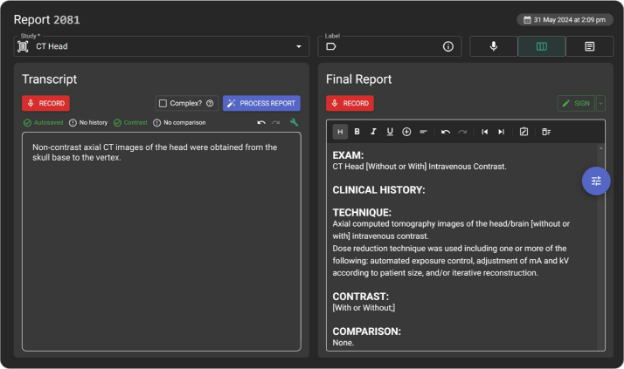Jump to previous field in report

pyautogui.click(x=484, y=132)
